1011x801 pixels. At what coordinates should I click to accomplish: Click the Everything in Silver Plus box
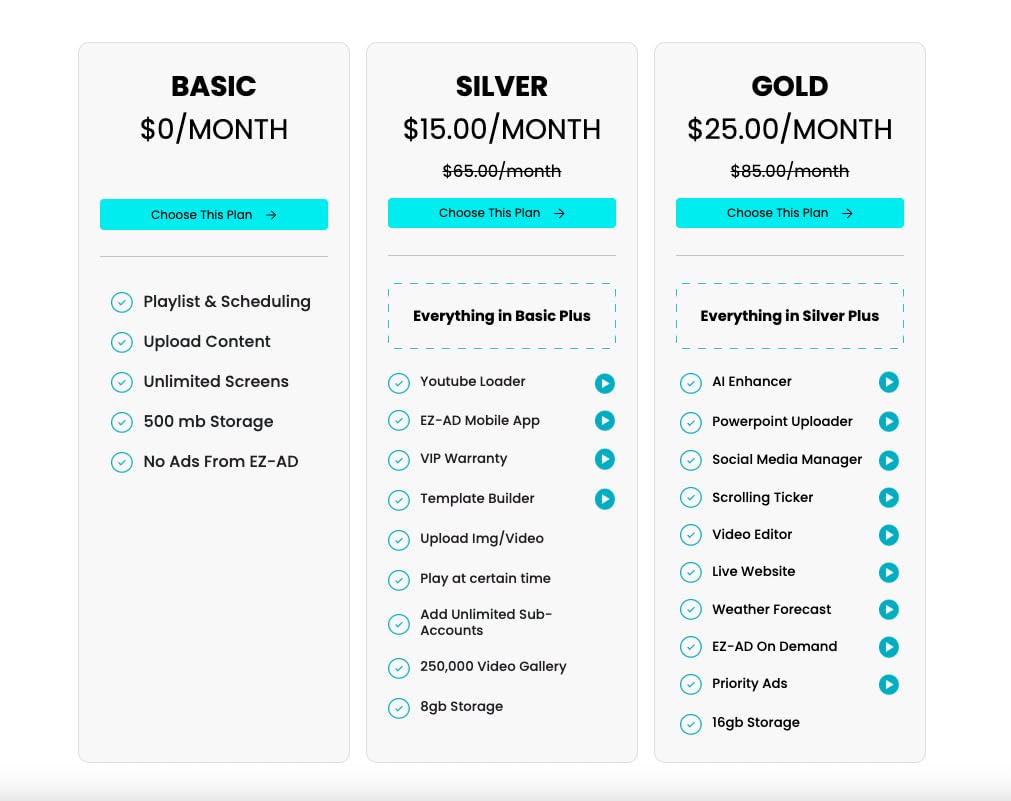coord(789,316)
